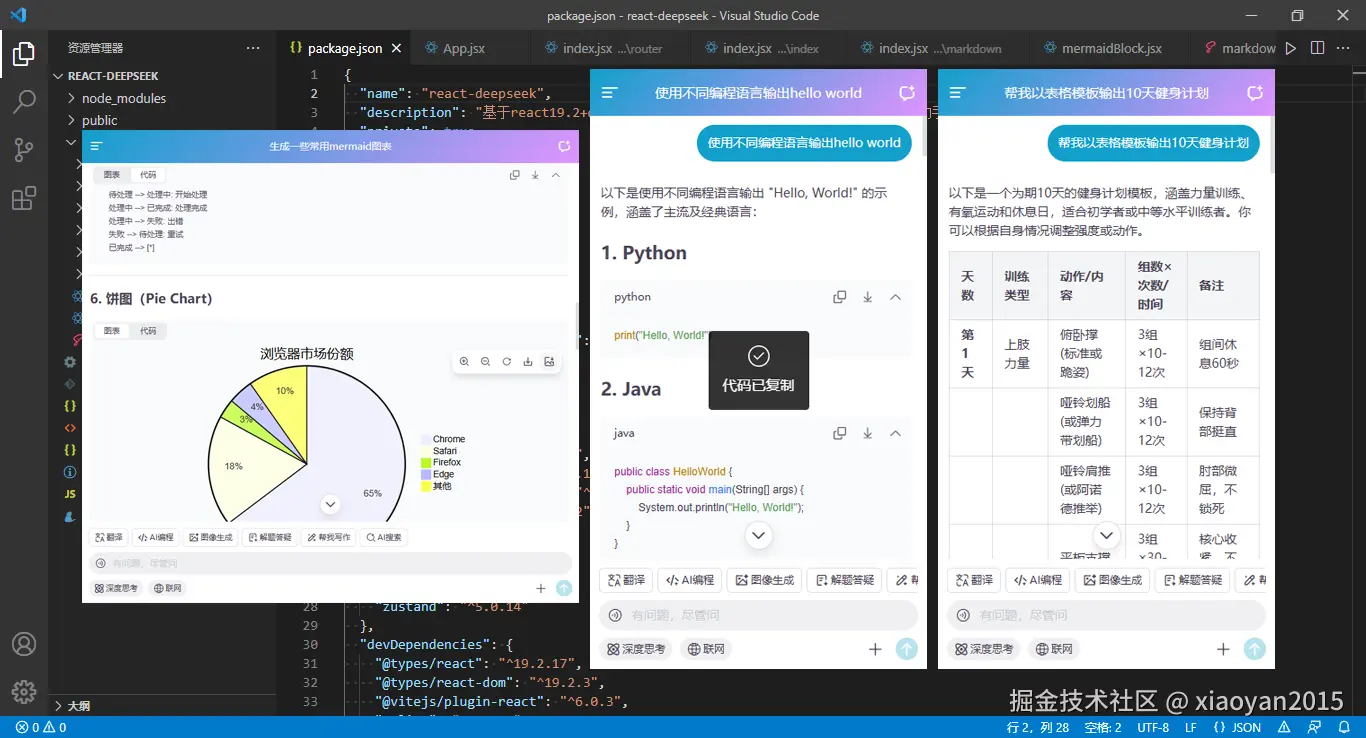Open the Manage gear in activity bar
1366x738 pixels.
[x=24, y=691]
